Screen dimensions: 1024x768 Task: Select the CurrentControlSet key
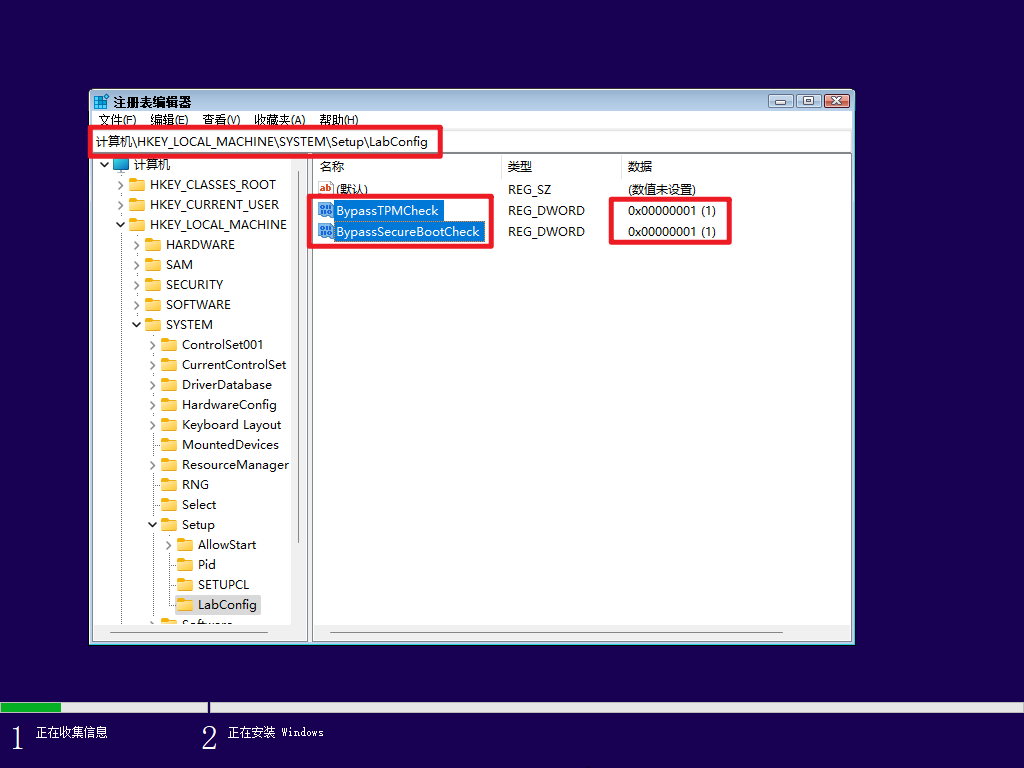point(234,364)
